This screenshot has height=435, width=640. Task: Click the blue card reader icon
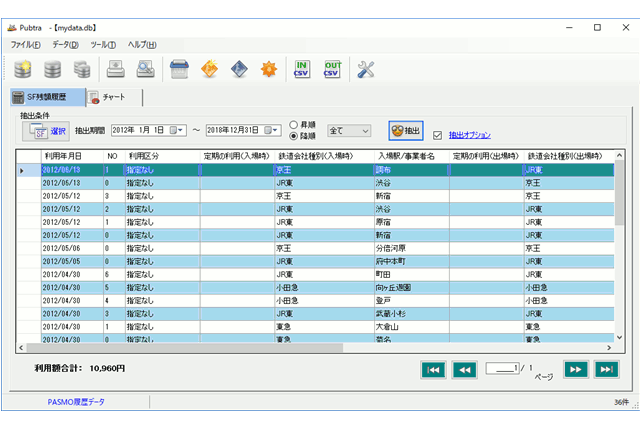click(179, 69)
